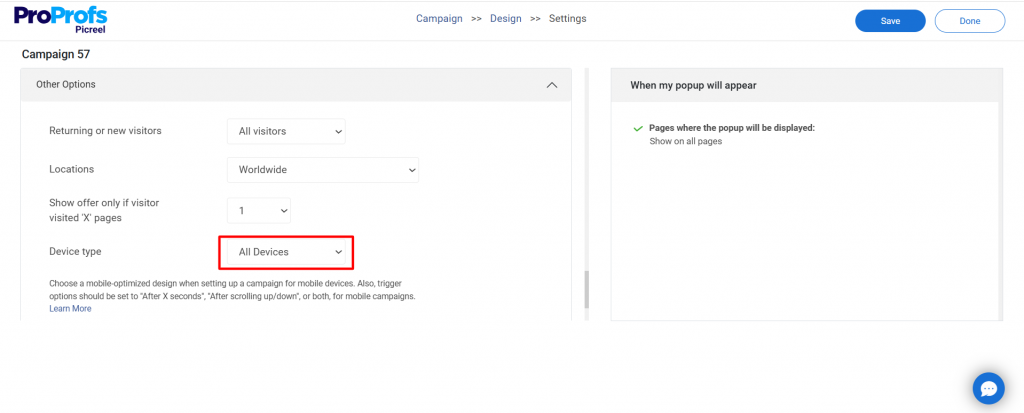This screenshot has width=1024, height=413.
Task: Click the Other Options header label
Action: (66, 85)
